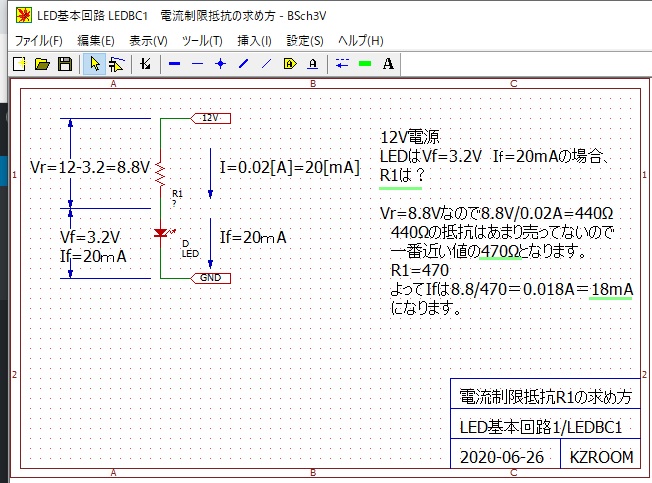Save the schematic with the floppy icon

pyautogui.click(x=64, y=64)
